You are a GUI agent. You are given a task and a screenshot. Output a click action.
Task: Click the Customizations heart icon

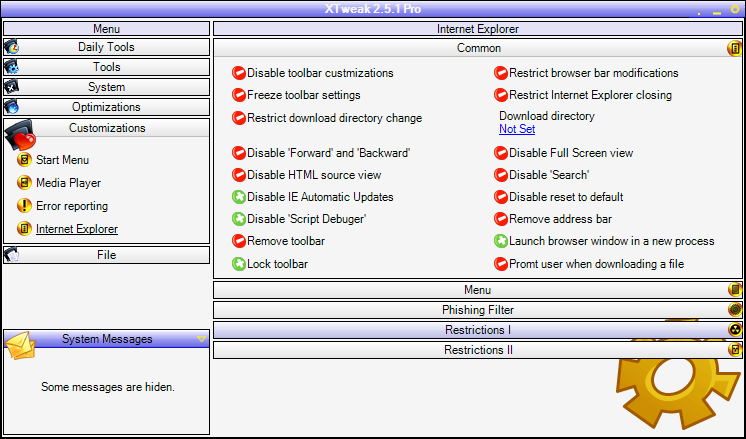[x=20, y=135]
